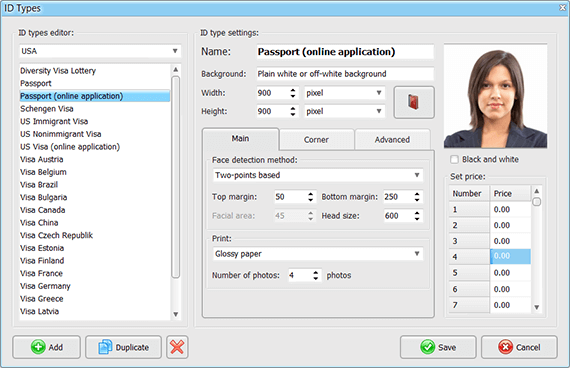Expand the Face detection method dropdown

(317, 175)
